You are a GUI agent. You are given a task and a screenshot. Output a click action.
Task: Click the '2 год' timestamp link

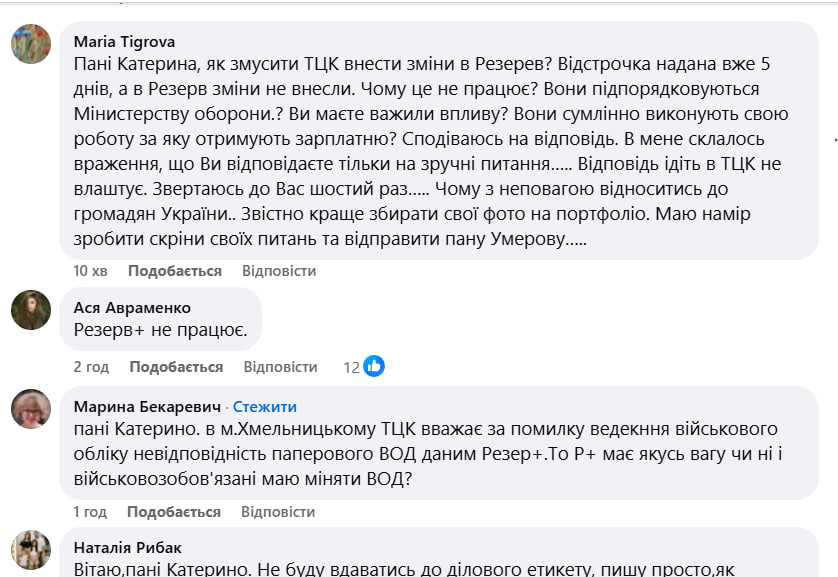[91, 367]
